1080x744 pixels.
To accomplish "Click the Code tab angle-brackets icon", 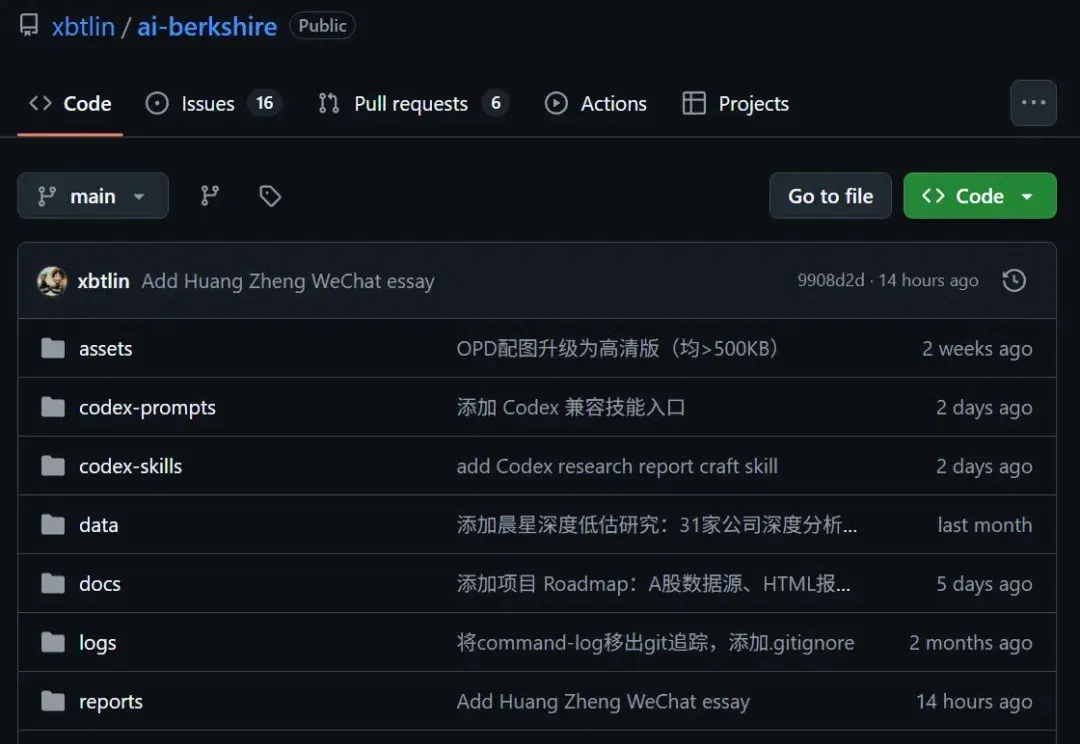I will (x=41, y=103).
